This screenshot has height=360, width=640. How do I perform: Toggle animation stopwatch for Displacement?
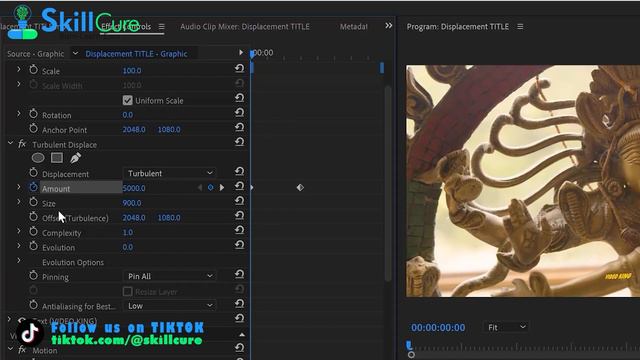[33, 173]
